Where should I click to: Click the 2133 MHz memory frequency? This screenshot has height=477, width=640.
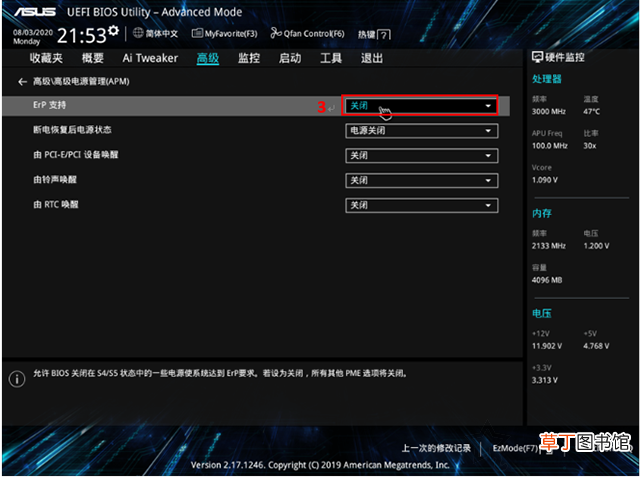click(x=549, y=246)
